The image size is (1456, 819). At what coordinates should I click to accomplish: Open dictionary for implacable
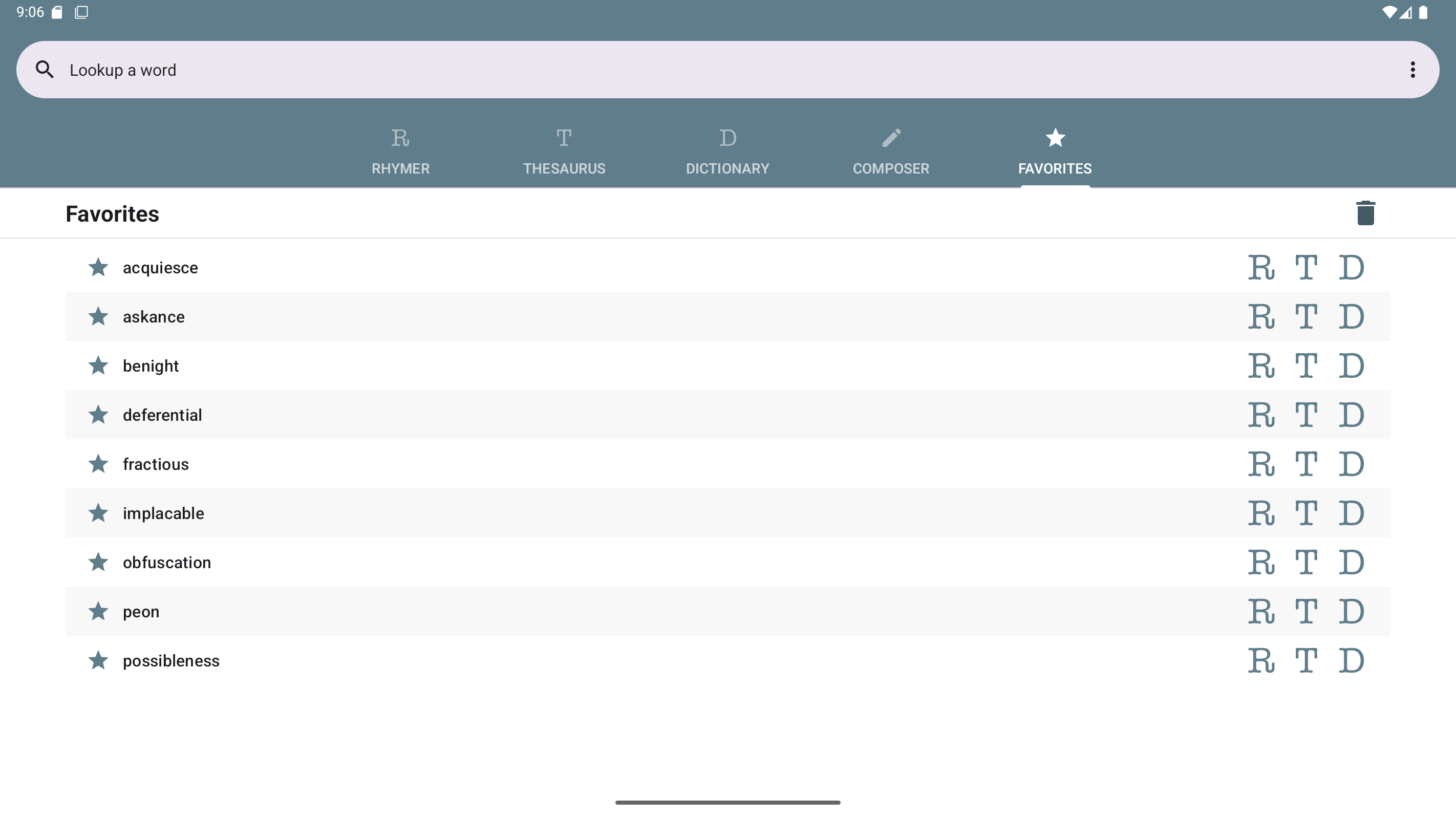1352,513
